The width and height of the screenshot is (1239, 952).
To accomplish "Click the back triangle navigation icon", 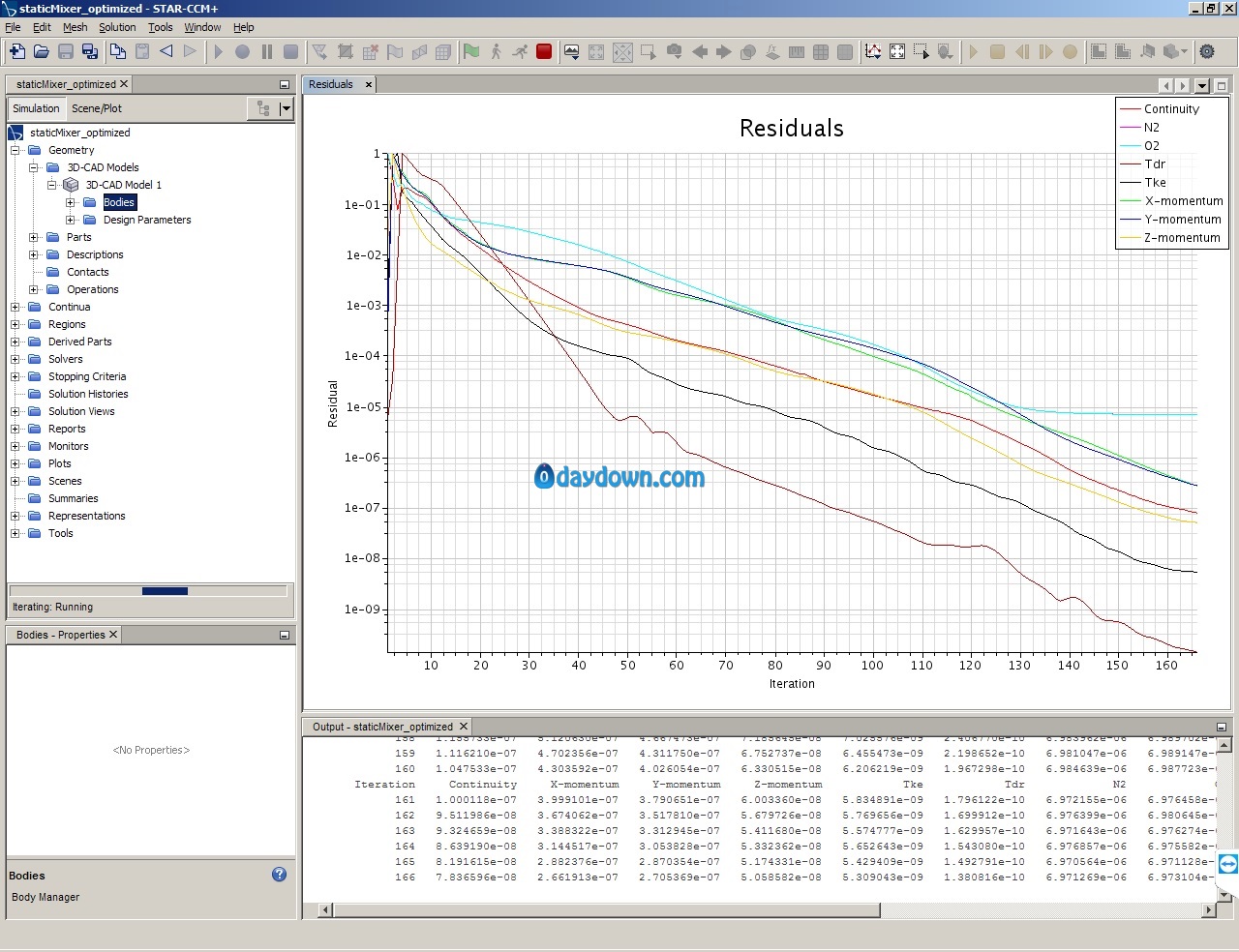I will click(166, 51).
